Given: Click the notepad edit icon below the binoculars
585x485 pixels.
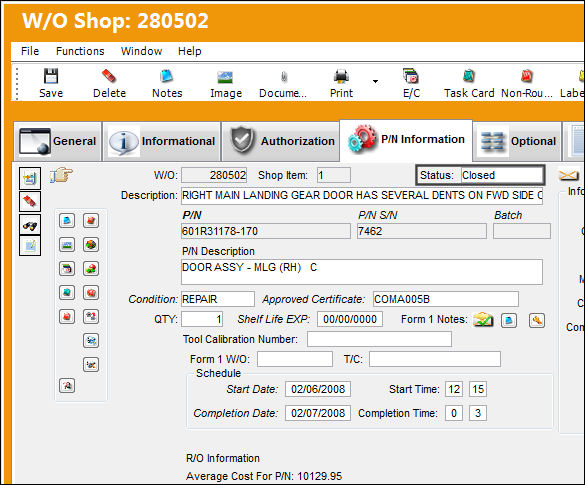Looking at the screenshot, I should 30,245.
